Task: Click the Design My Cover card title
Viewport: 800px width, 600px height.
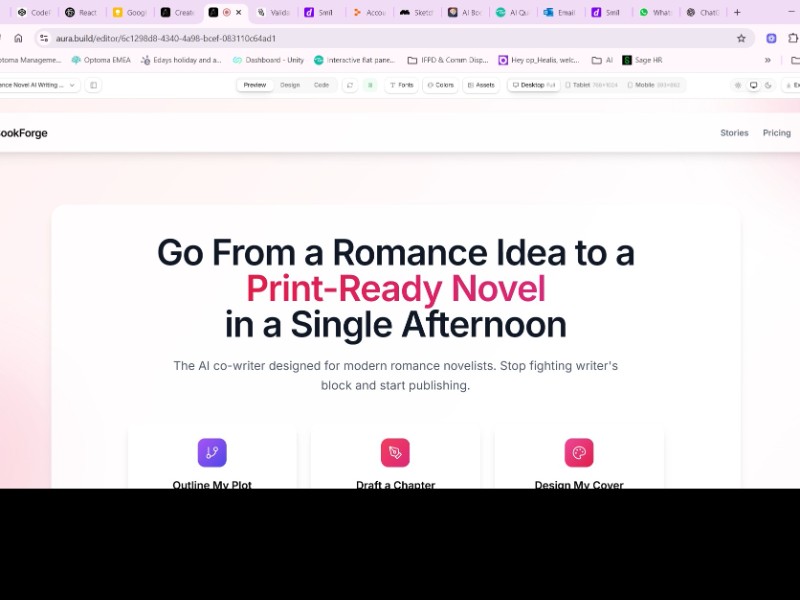Action: click(x=579, y=485)
